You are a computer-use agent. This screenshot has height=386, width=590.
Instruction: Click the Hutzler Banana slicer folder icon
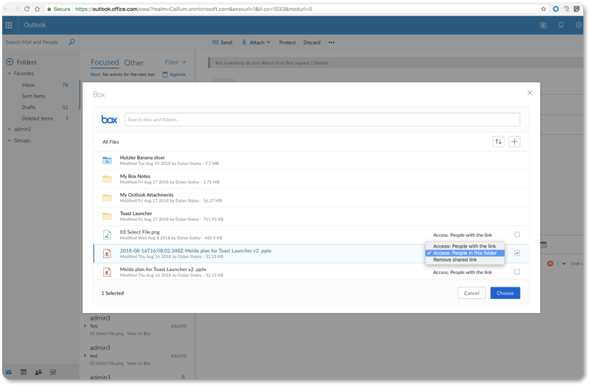click(x=107, y=160)
